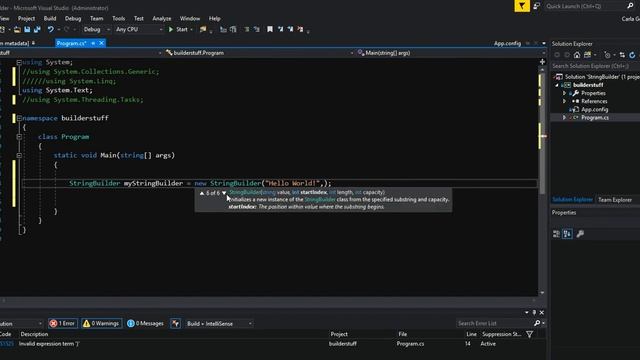Image resolution: width=640 pixels, height=360 pixels.
Task: Click the Undo arrow icon
Action: tap(51, 29)
